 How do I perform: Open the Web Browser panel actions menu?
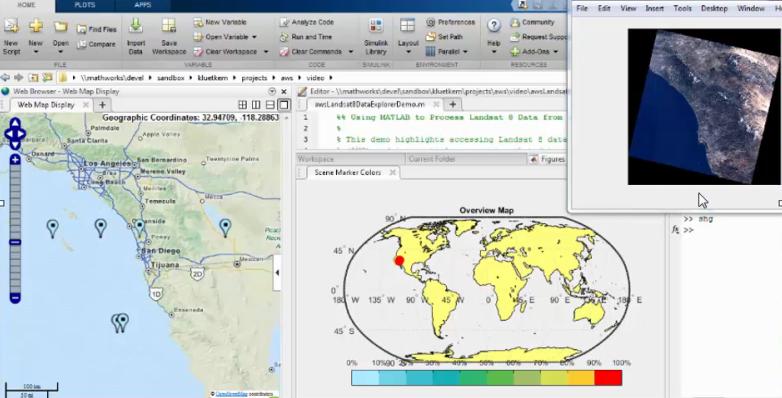272,91
